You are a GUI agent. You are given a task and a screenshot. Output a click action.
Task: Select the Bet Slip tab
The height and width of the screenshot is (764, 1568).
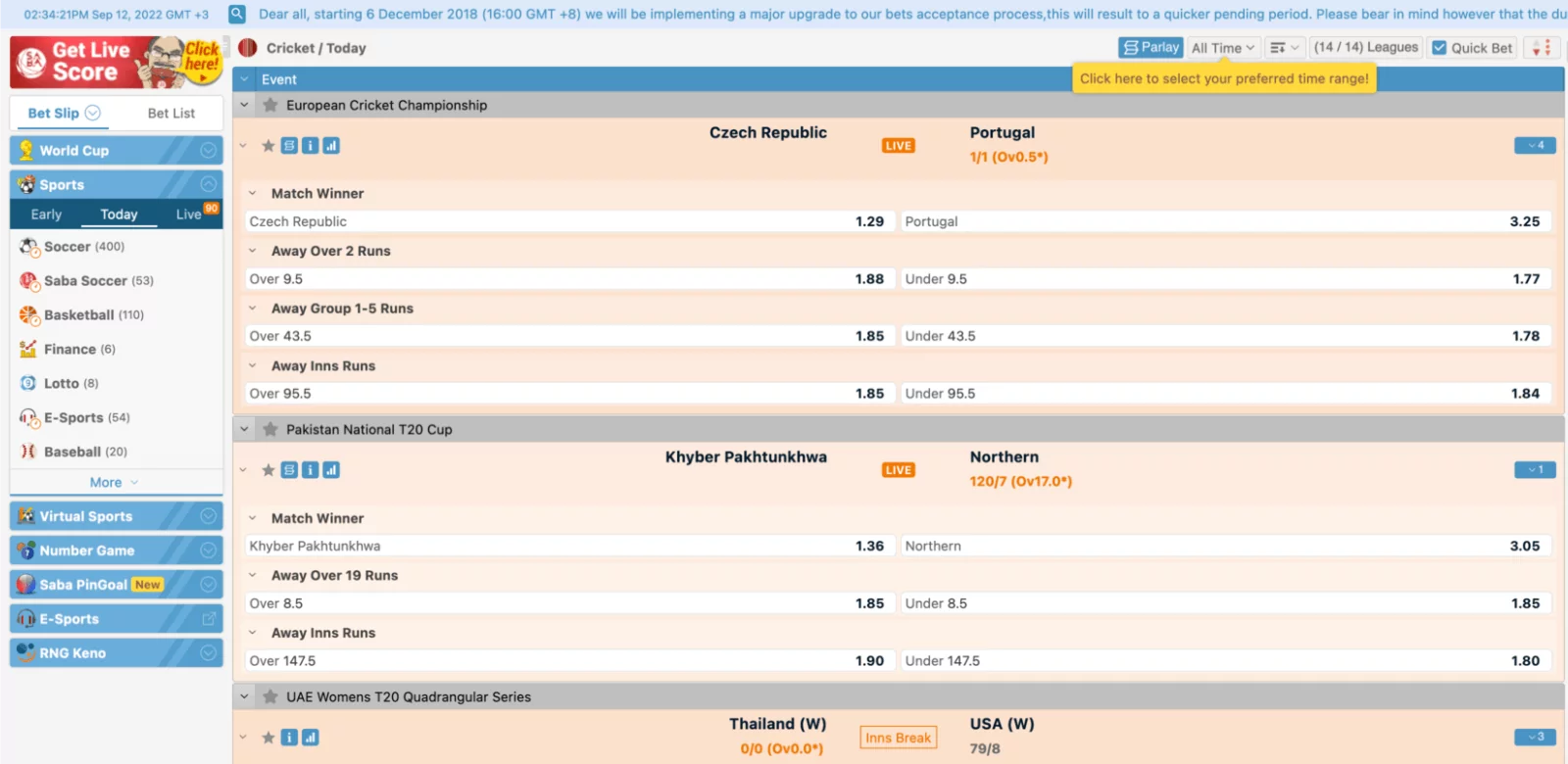(x=64, y=113)
